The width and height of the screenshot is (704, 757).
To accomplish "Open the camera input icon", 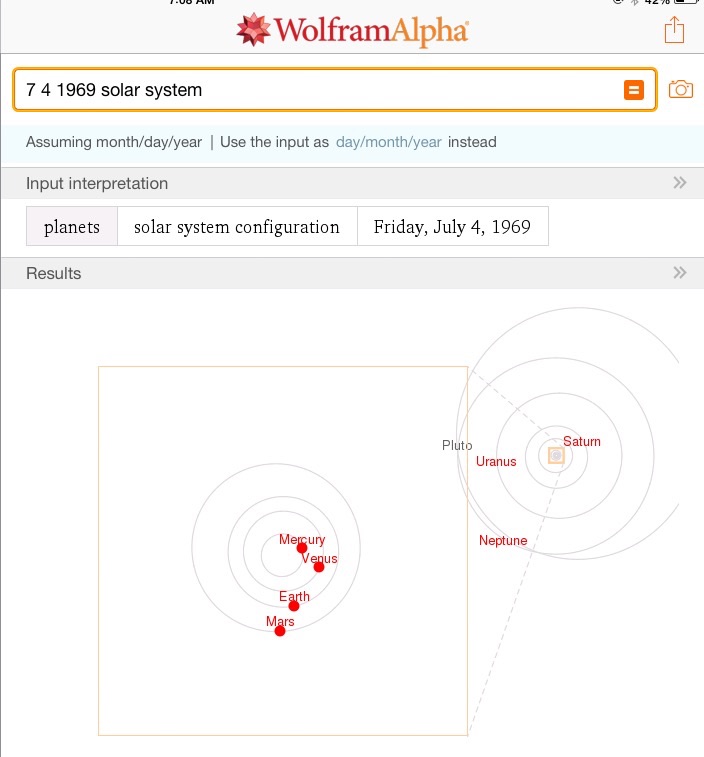I will 681,89.
